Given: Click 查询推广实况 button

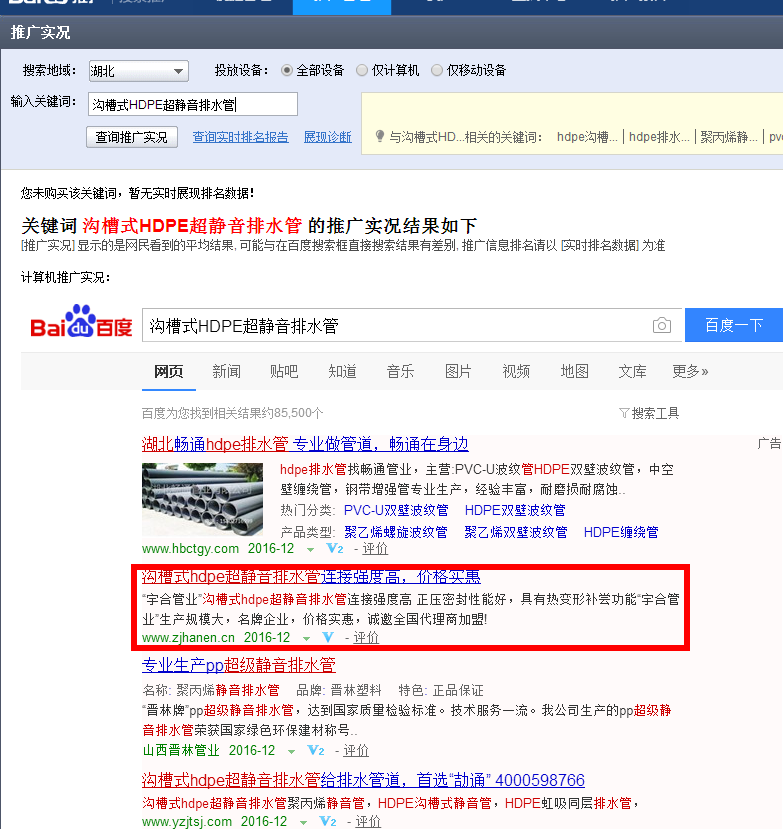Looking at the screenshot, I should click(x=132, y=137).
